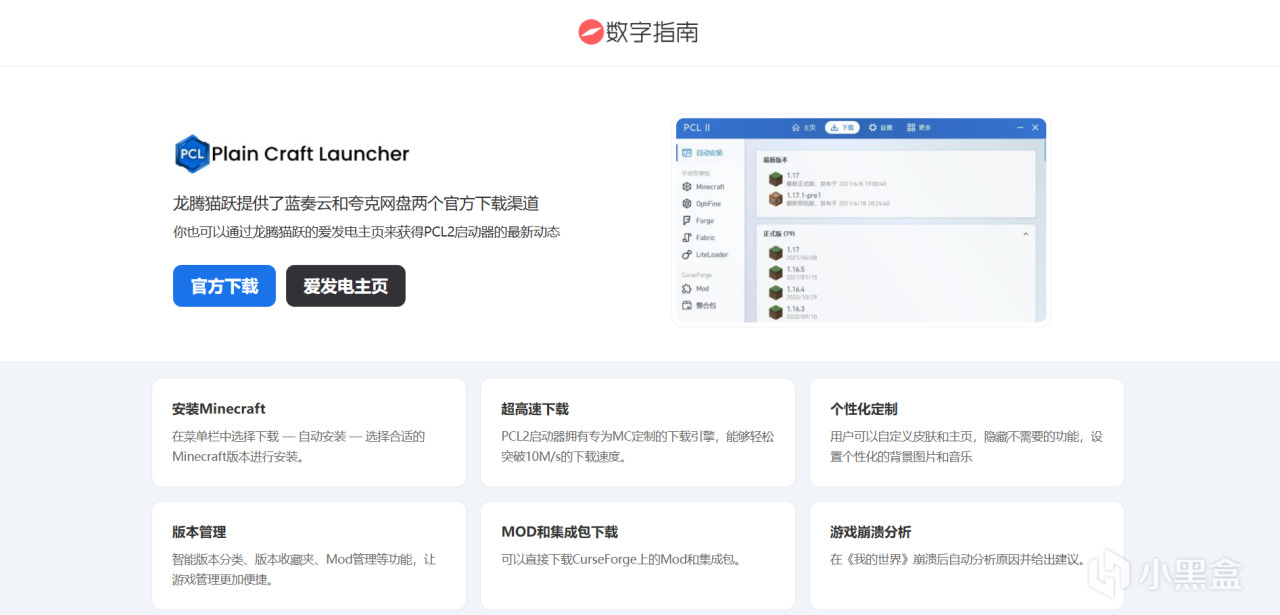The height and width of the screenshot is (615, 1280).
Task: Click the 游戏崩溃分析 card title
Action: 871,532
